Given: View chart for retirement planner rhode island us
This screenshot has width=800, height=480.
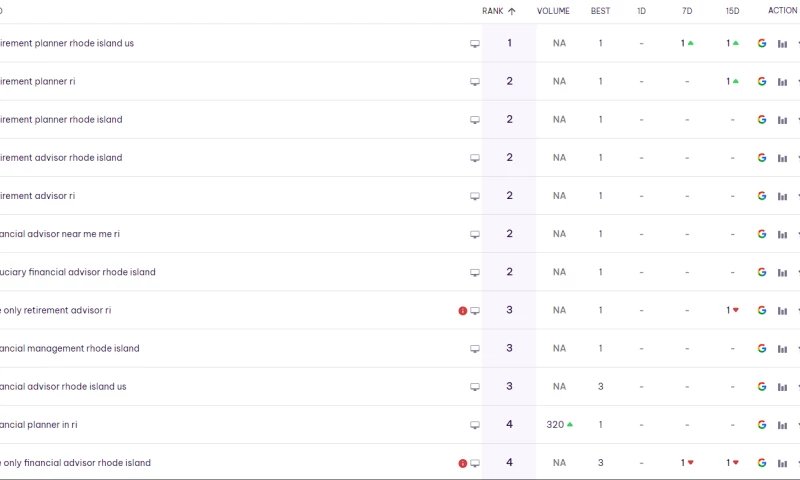Looking at the screenshot, I should pyautogui.click(x=782, y=44).
